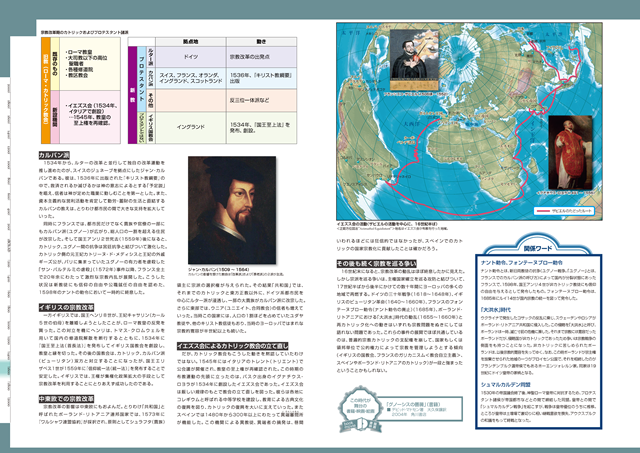
Task: Click the 中東欧での宗教改革 heading
Action: (67, 399)
